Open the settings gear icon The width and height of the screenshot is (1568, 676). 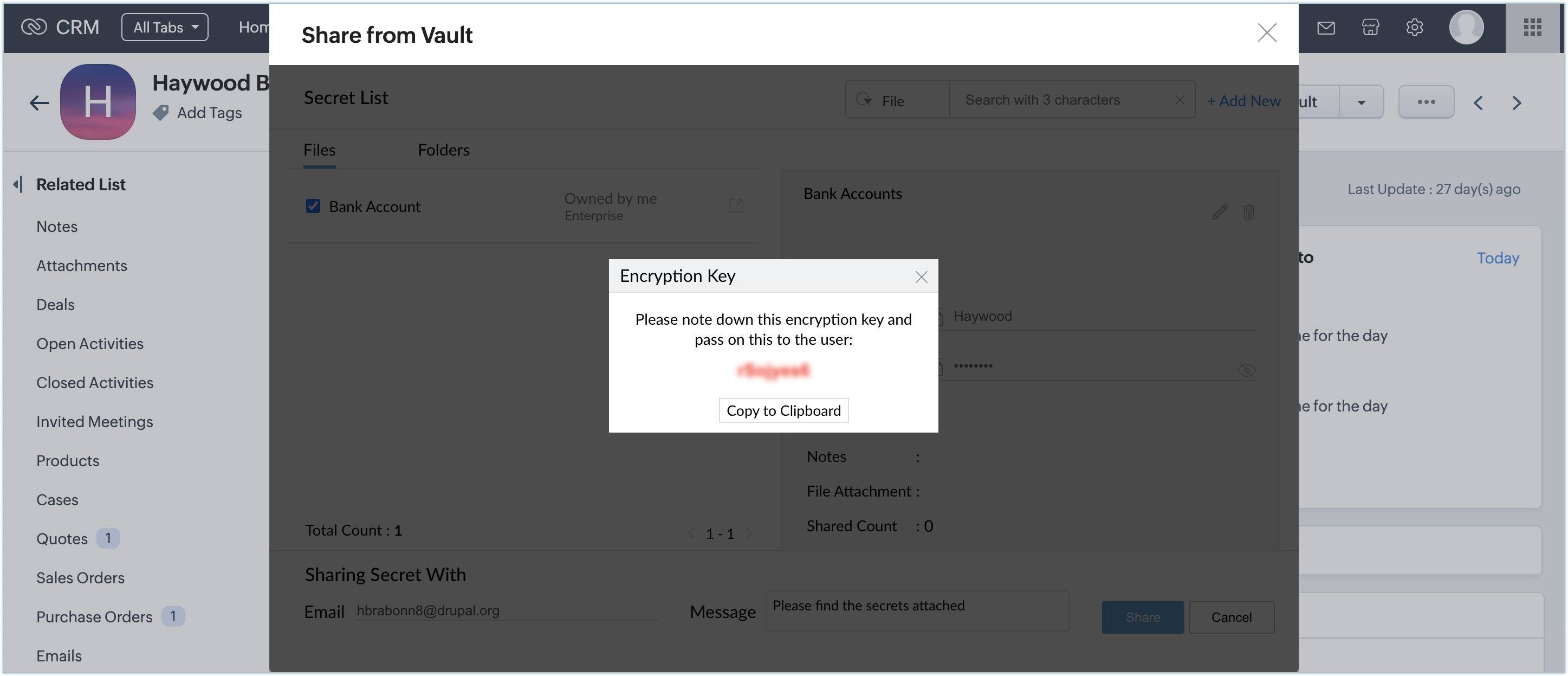[x=1415, y=28]
